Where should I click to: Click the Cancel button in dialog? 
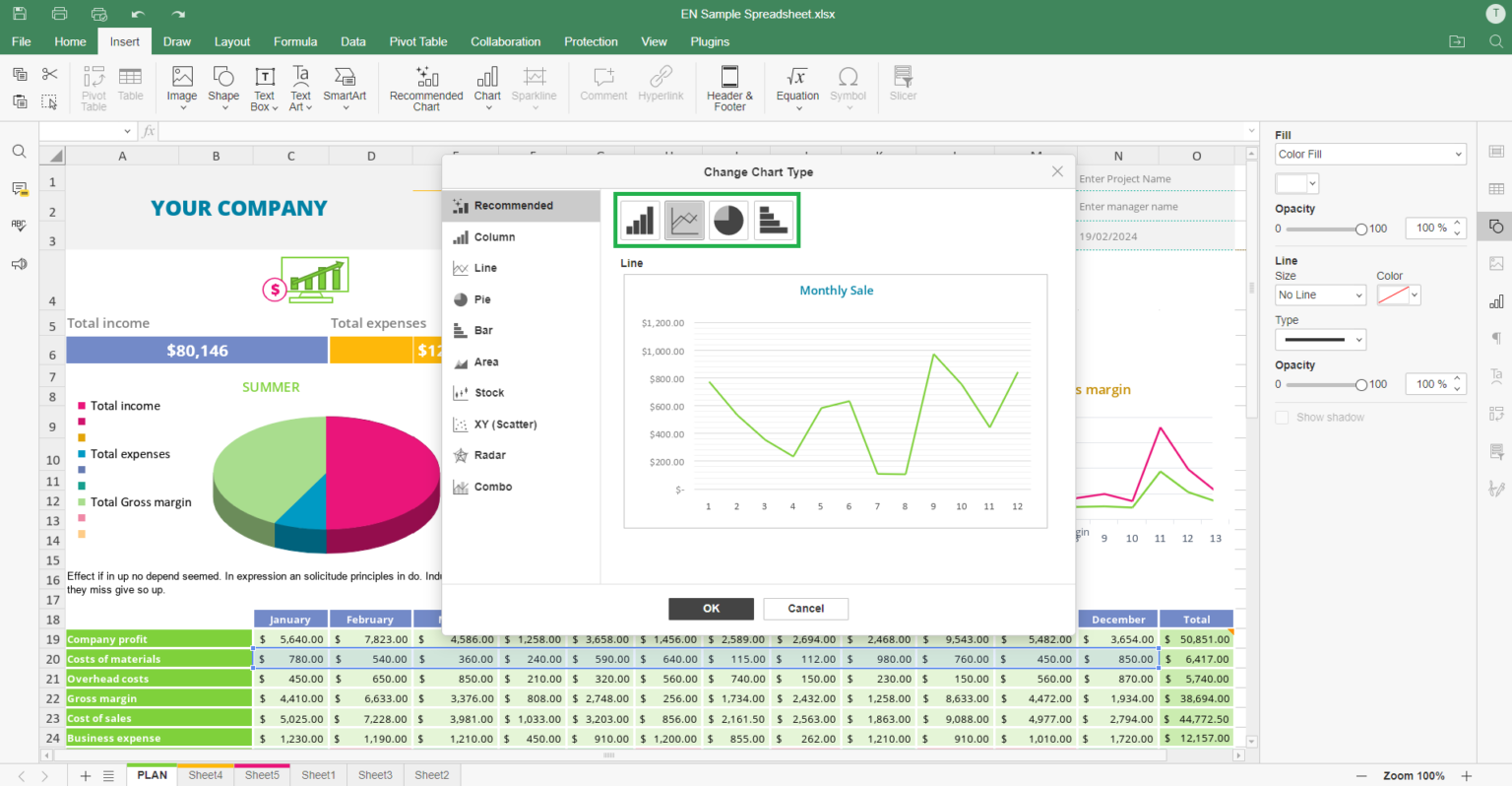point(805,609)
